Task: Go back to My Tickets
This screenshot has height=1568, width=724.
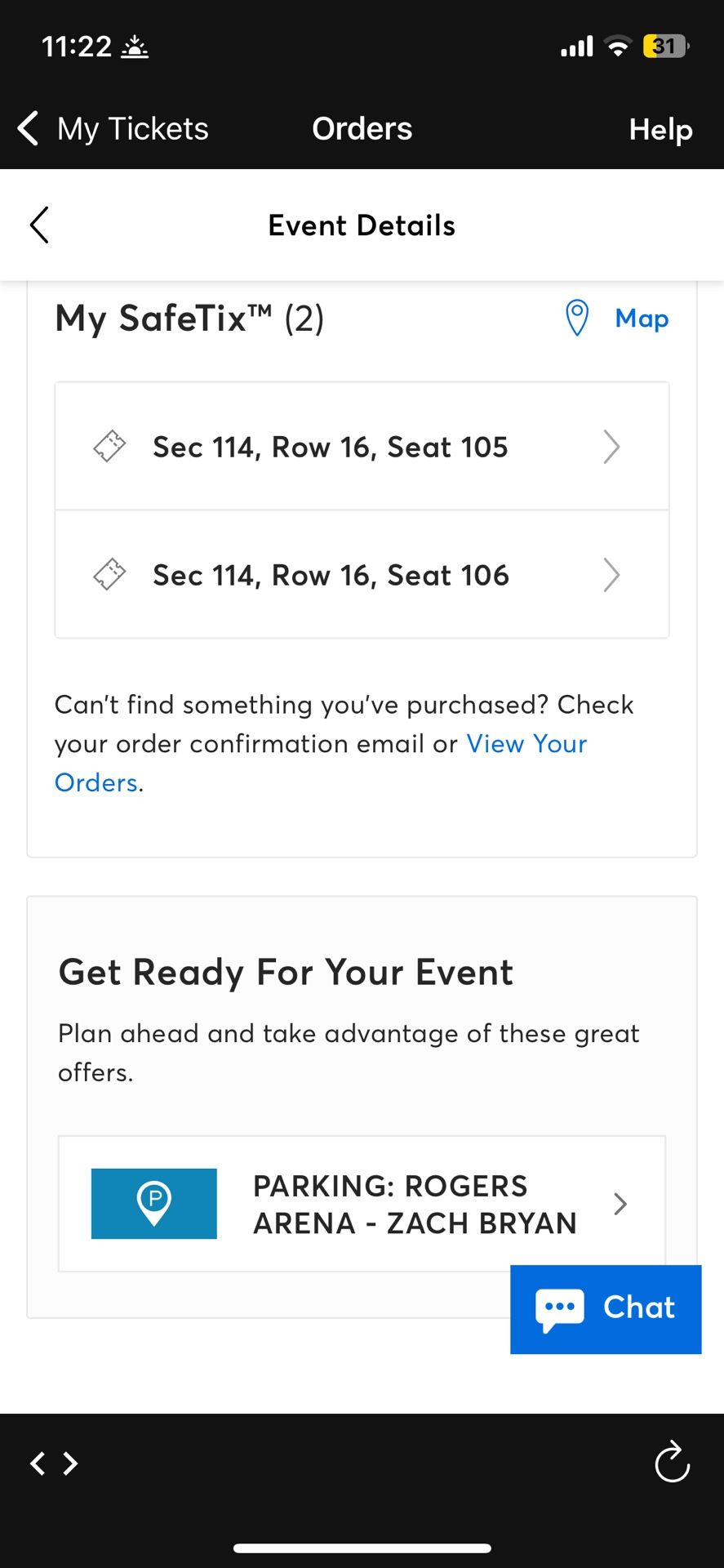Action: click(x=113, y=129)
